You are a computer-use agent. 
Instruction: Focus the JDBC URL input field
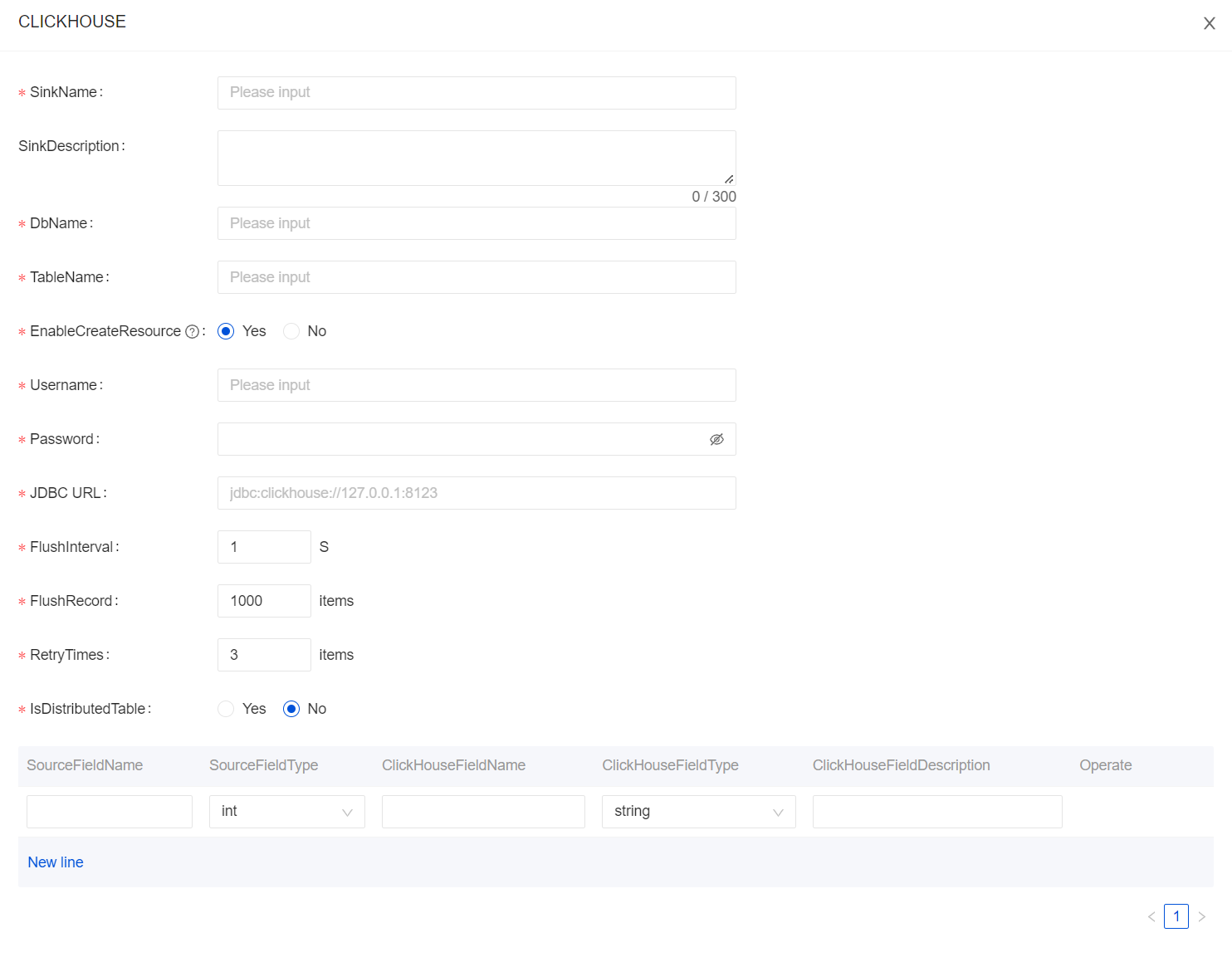point(477,493)
